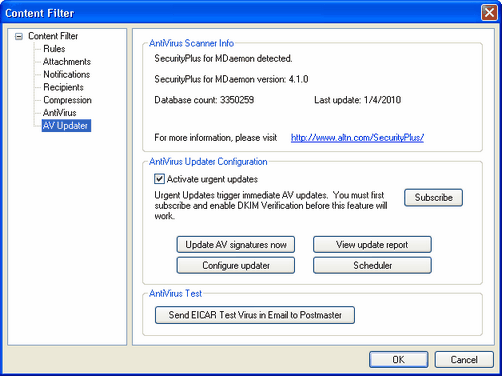Click SecurityPlus for MDaemon detected text
The width and height of the screenshot is (502, 376).
pos(223,59)
